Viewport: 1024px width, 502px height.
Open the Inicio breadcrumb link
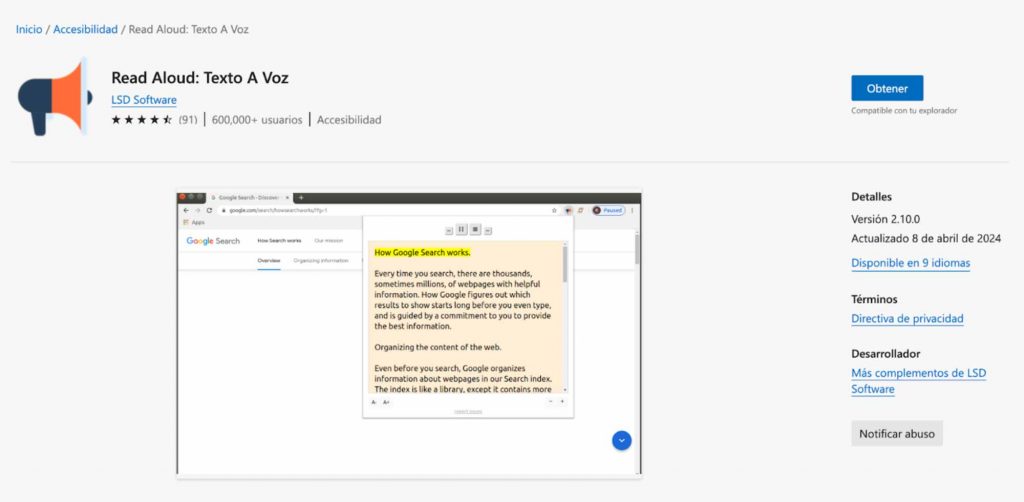click(29, 29)
